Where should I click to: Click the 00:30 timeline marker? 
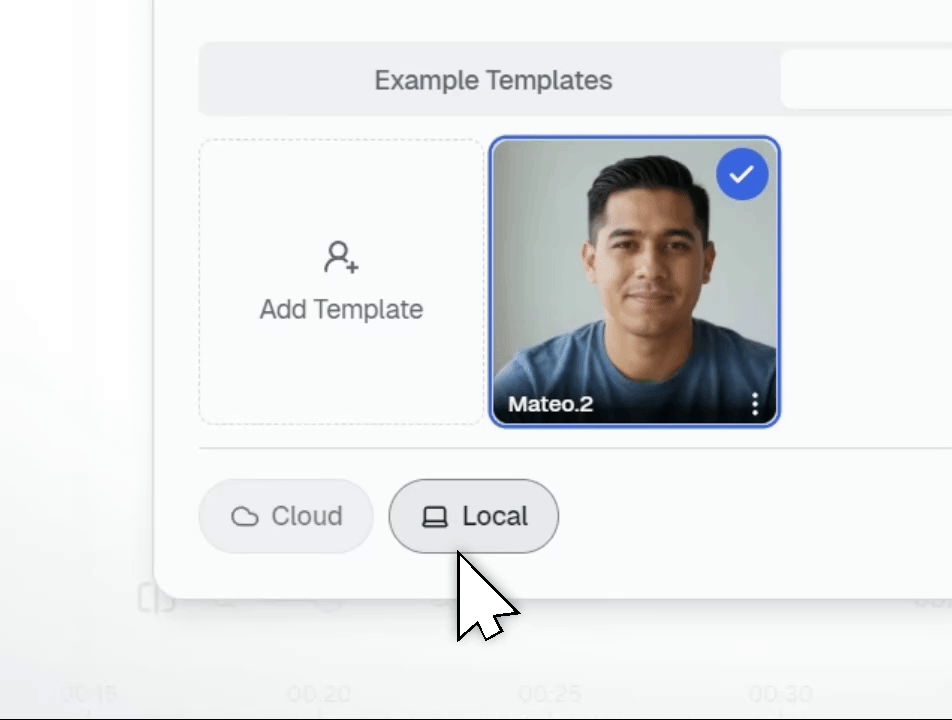(x=780, y=694)
